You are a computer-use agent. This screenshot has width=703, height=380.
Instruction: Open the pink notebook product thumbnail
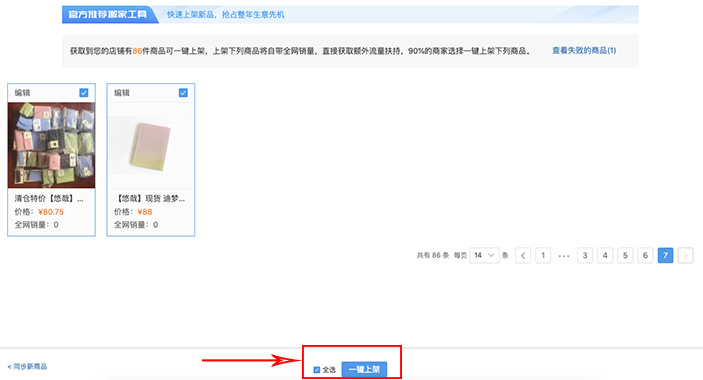point(151,145)
